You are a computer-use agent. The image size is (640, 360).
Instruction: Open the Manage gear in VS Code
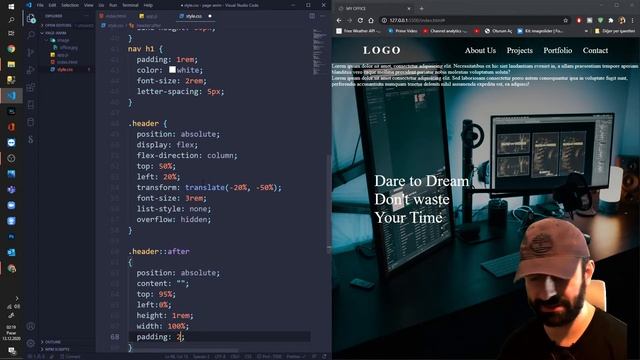pos(31,343)
